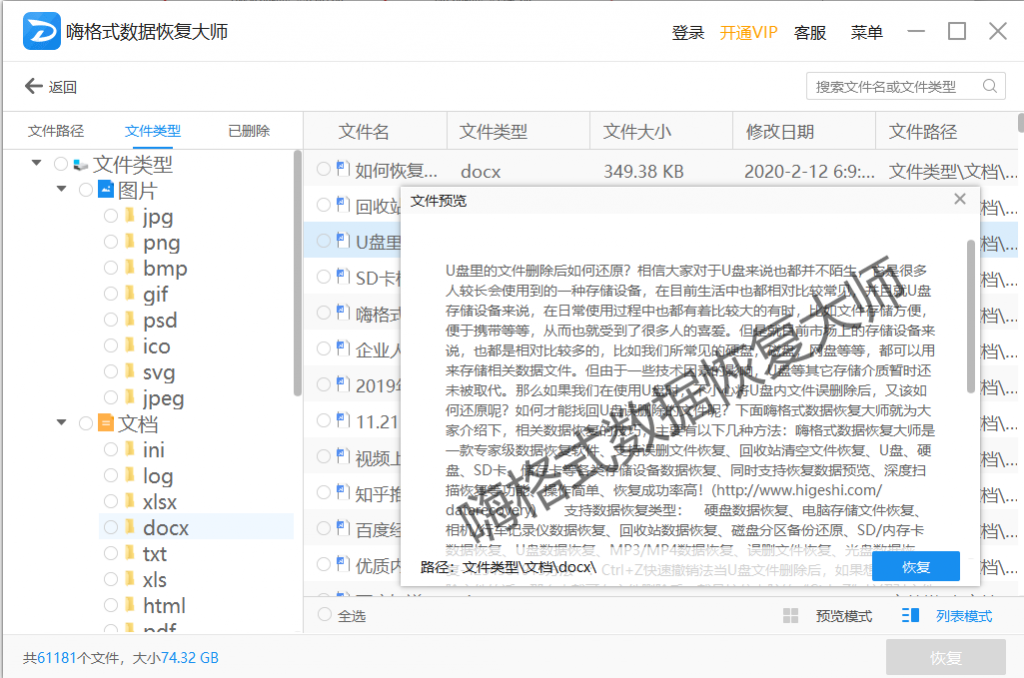Click the search file name input field
Viewport: 1024px width, 678px height.
pyautogui.click(x=905, y=86)
